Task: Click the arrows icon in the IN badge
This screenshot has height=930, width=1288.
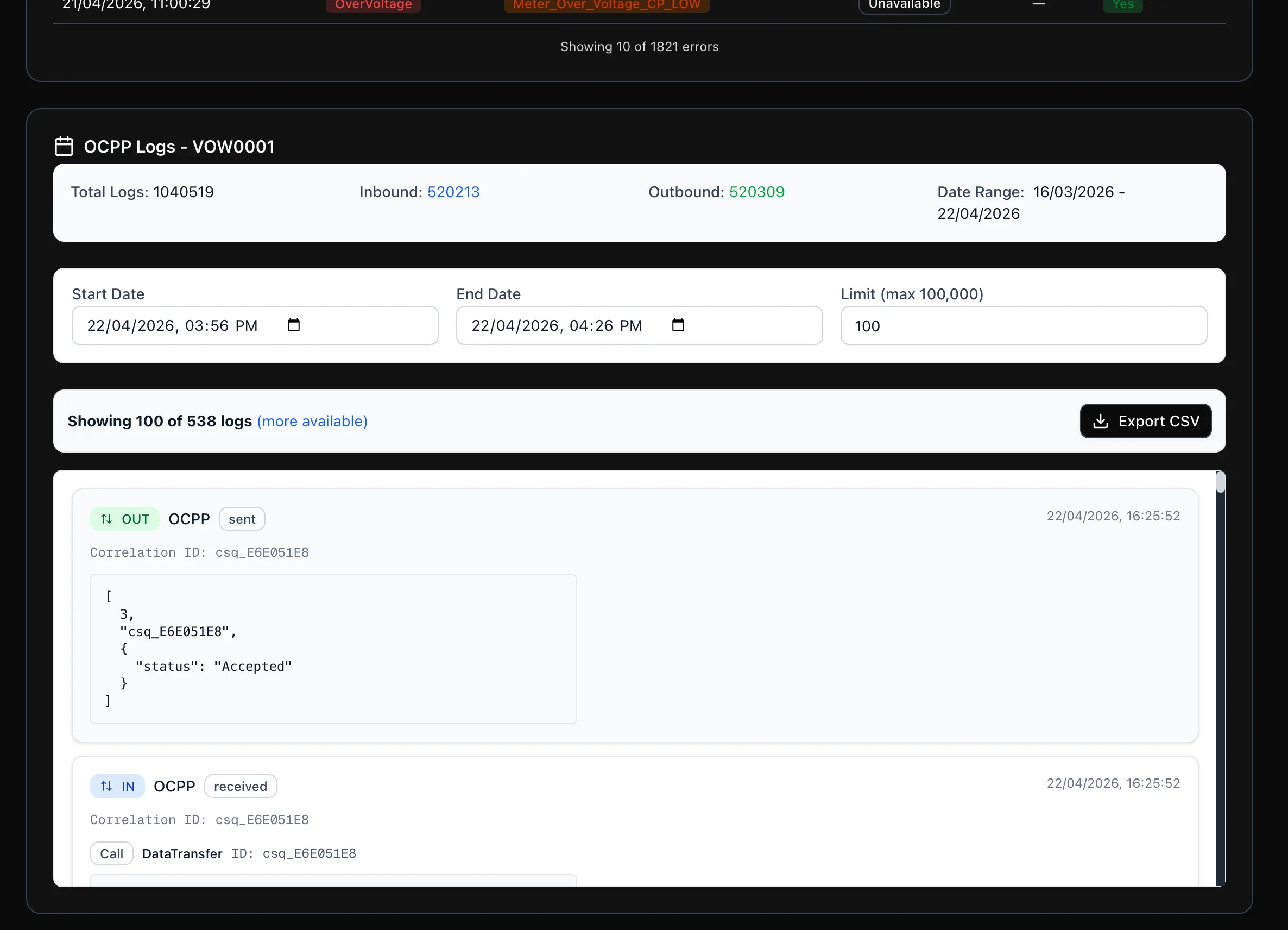Action: pos(106,786)
